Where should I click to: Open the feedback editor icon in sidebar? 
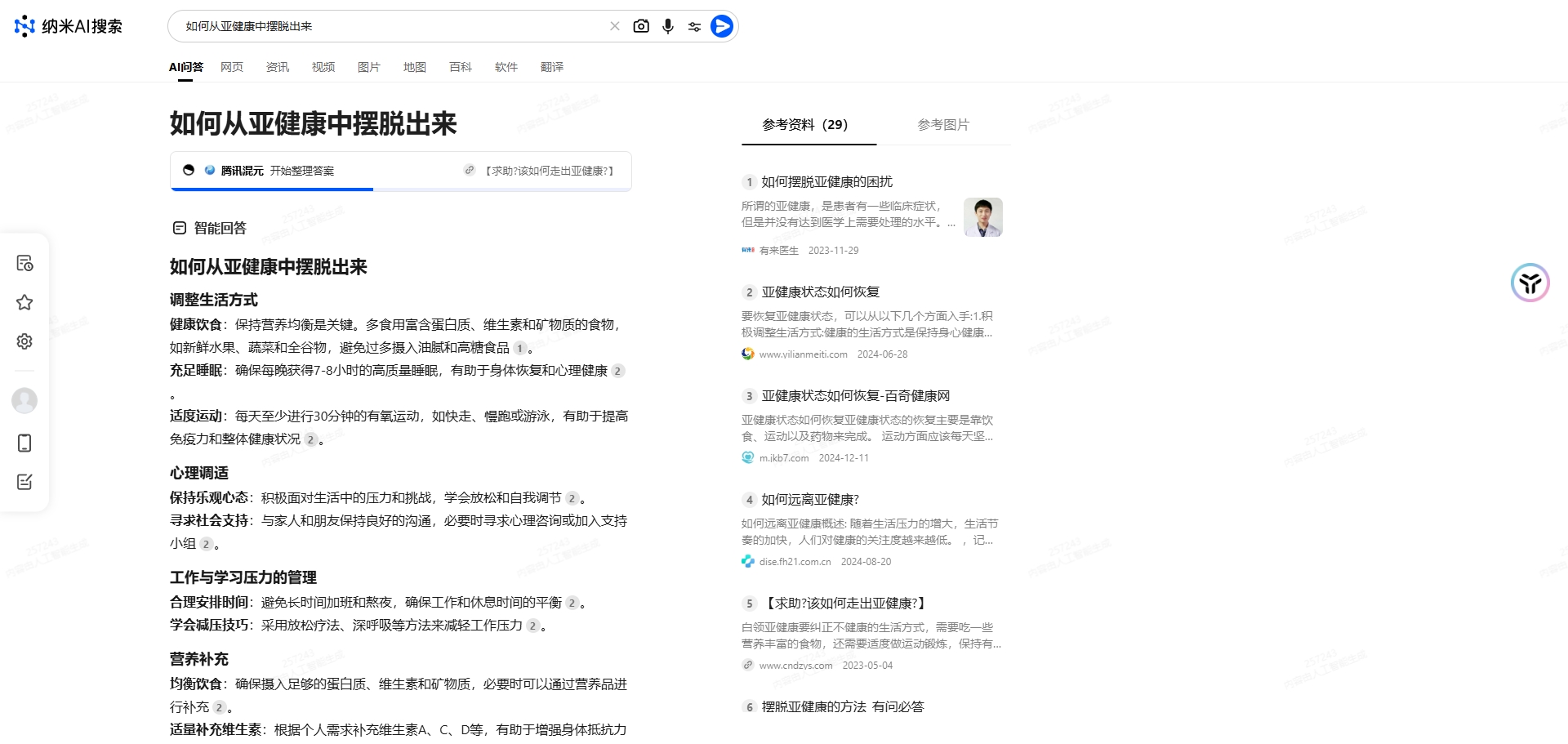[24, 482]
